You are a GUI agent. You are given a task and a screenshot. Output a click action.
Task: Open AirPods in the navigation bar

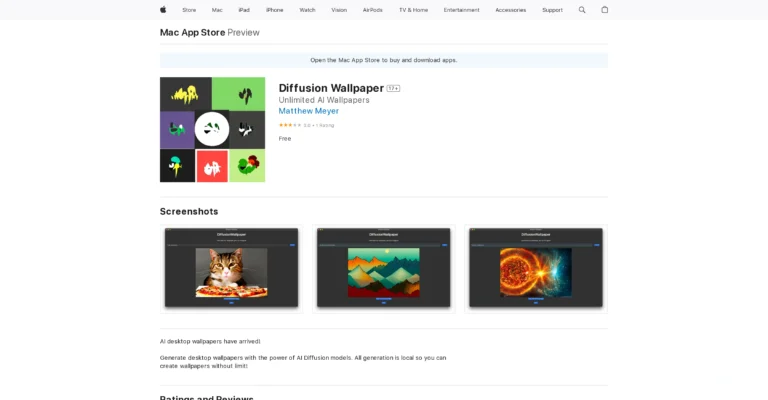(373, 10)
